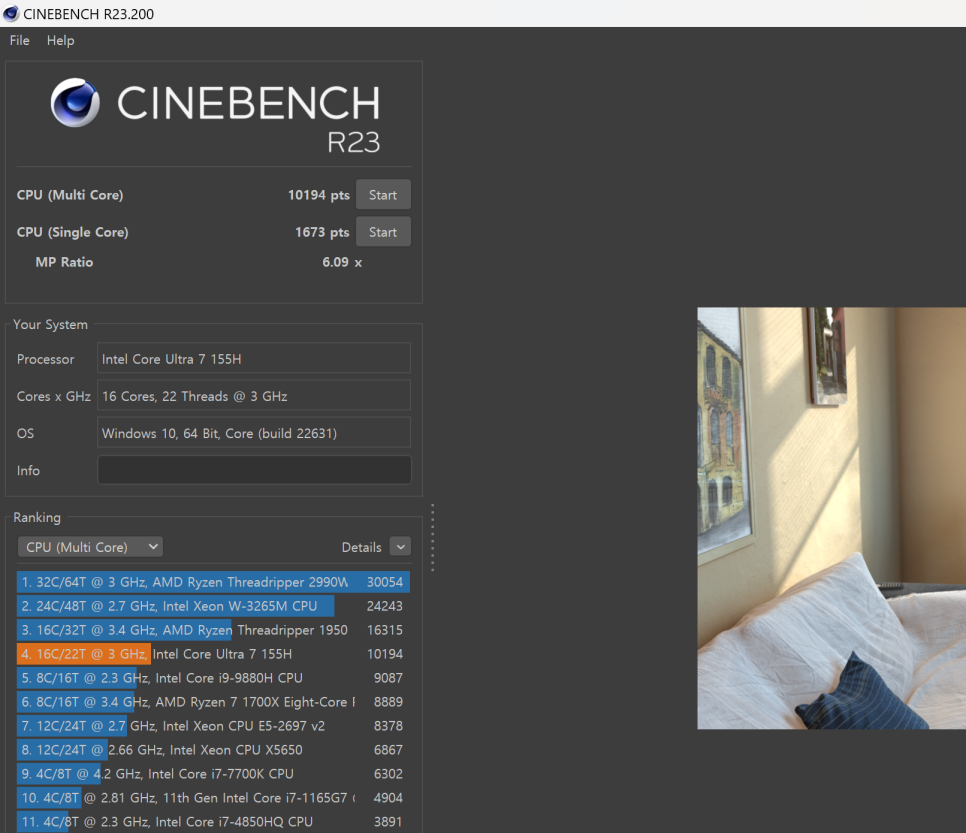Screen dimensions: 966x833
Task: Click the ranking score 16315
Action: pos(384,630)
